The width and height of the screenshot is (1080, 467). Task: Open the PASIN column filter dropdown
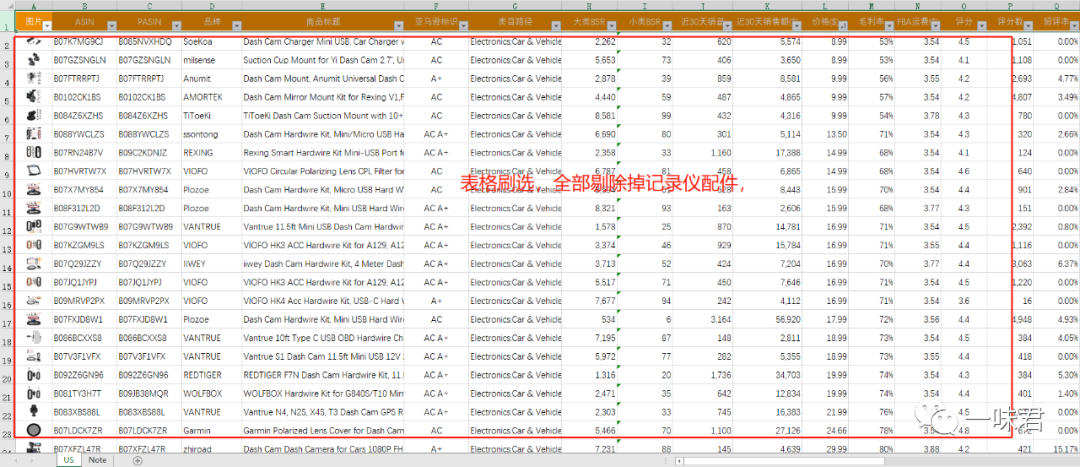click(176, 25)
